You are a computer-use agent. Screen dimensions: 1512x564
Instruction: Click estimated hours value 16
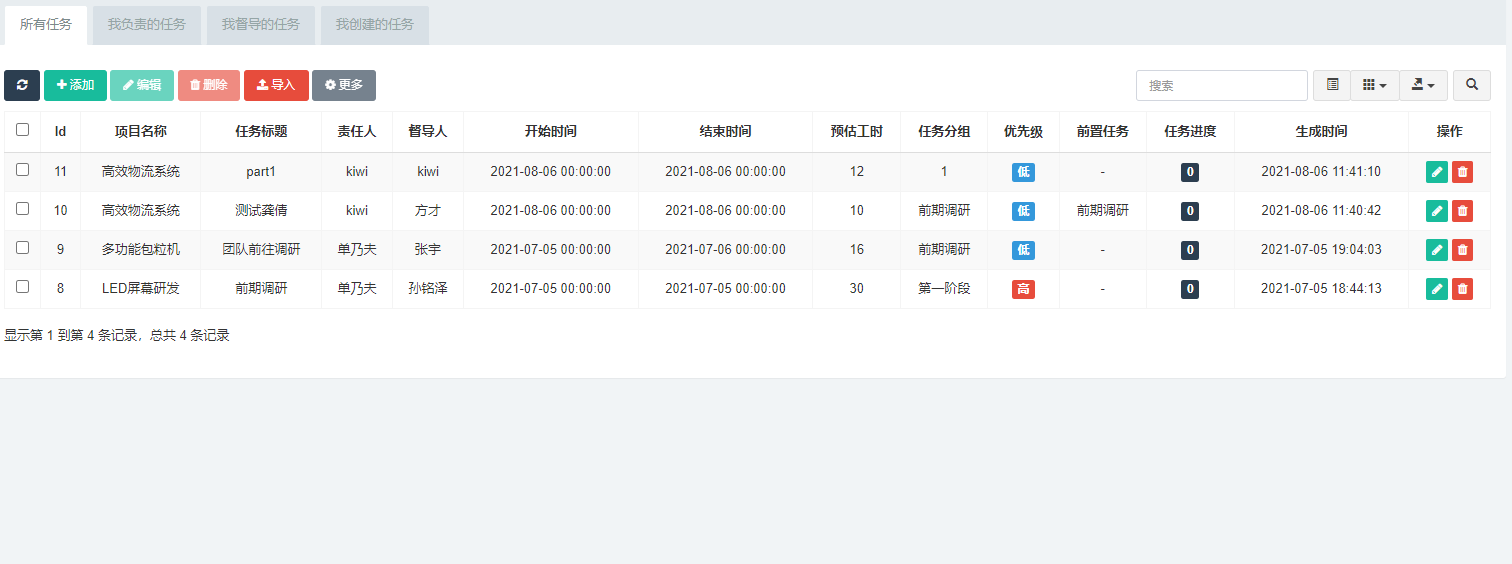[857, 249]
